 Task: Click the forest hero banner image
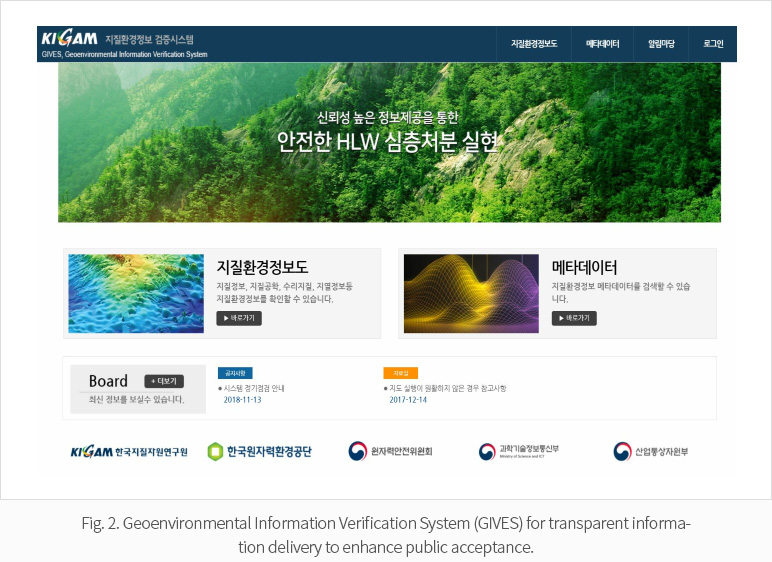(388, 142)
